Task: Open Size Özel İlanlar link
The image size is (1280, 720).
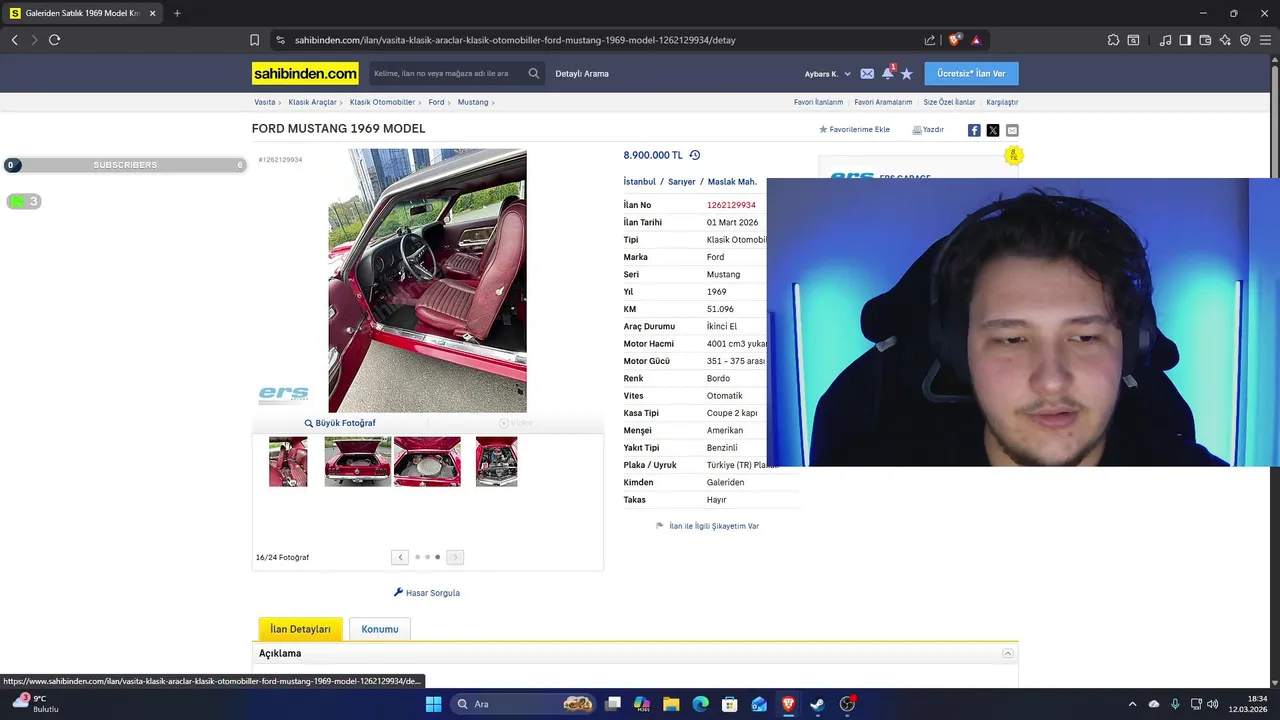Action: [x=949, y=102]
